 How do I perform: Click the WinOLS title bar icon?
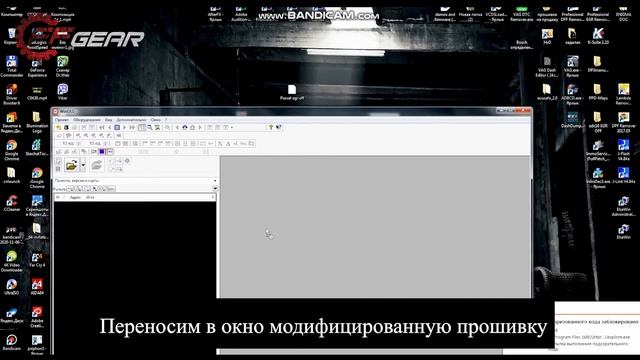tap(56, 111)
